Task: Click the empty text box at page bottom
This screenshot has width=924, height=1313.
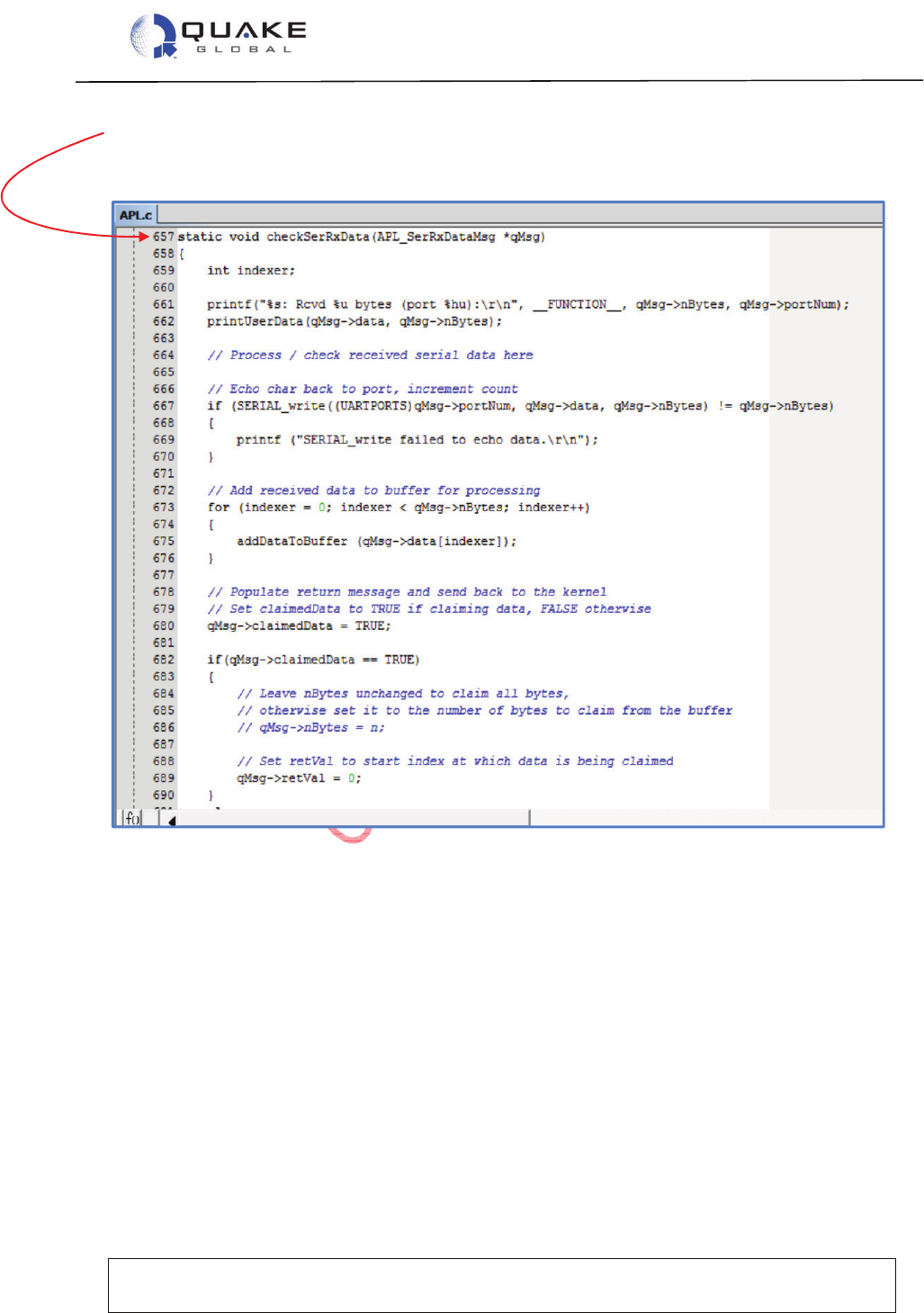Action: click(x=502, y=1285)
